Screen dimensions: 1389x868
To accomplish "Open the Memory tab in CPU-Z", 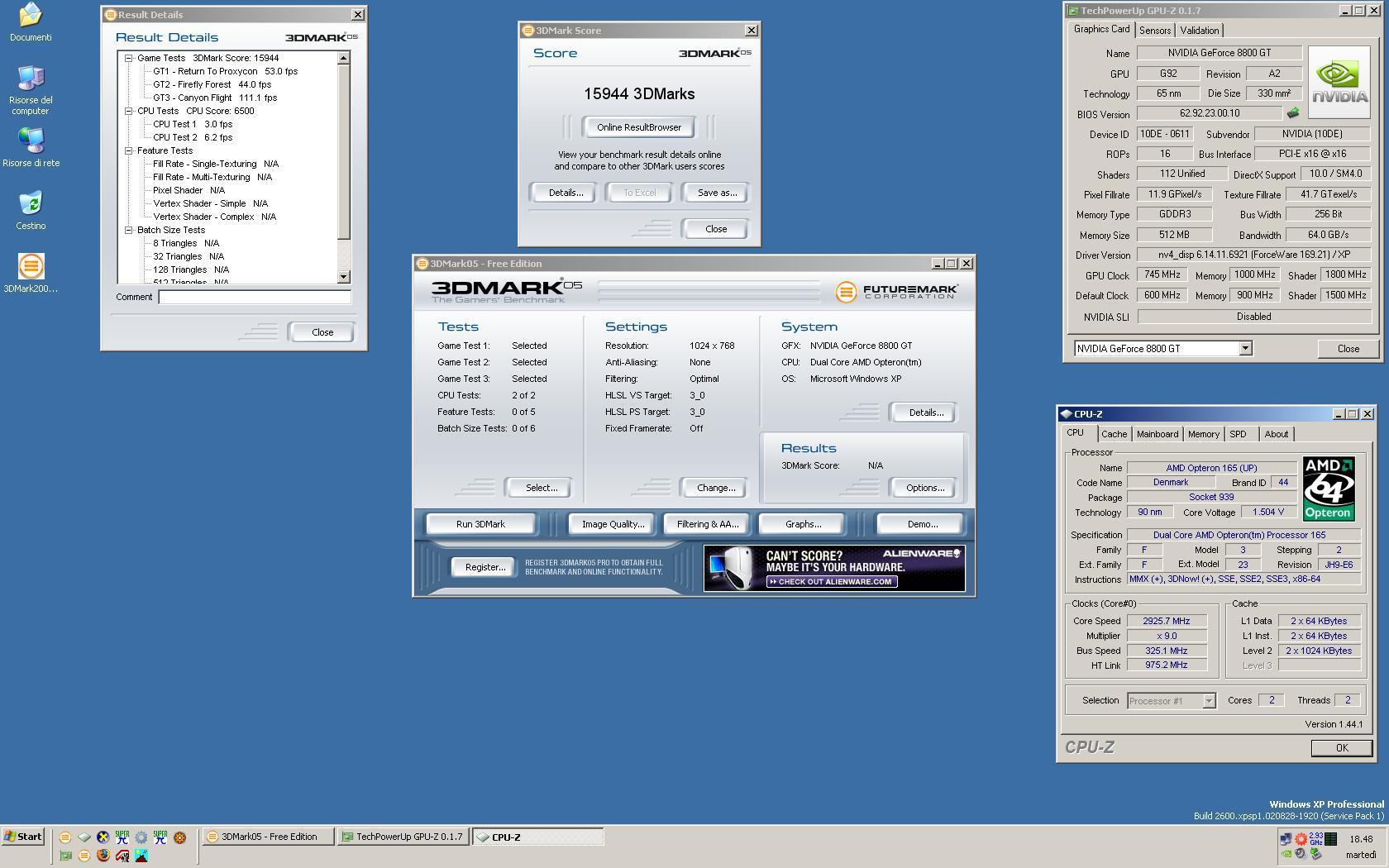I will [1203, 434].
